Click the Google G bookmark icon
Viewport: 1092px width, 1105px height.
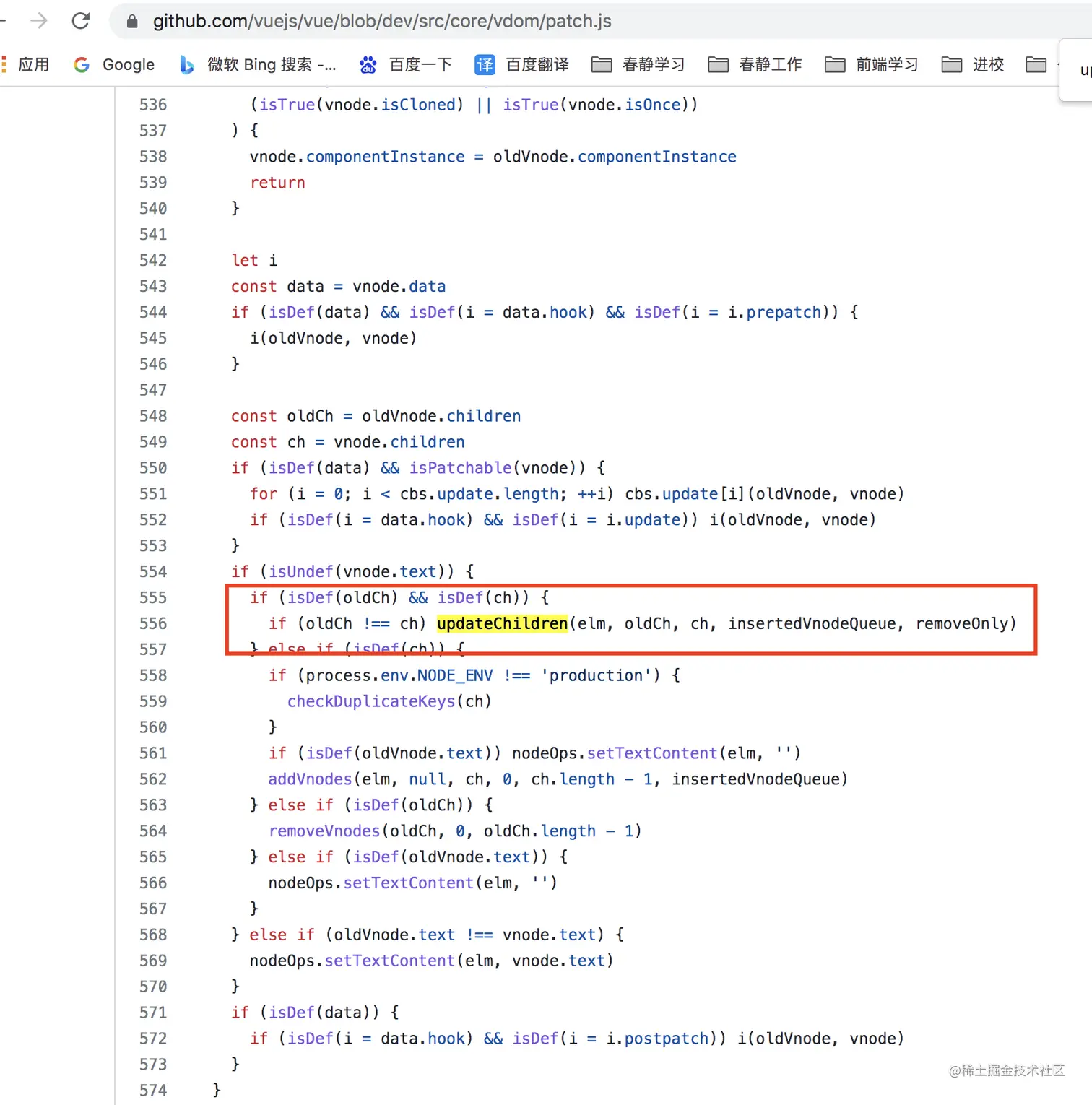(82, 65)
